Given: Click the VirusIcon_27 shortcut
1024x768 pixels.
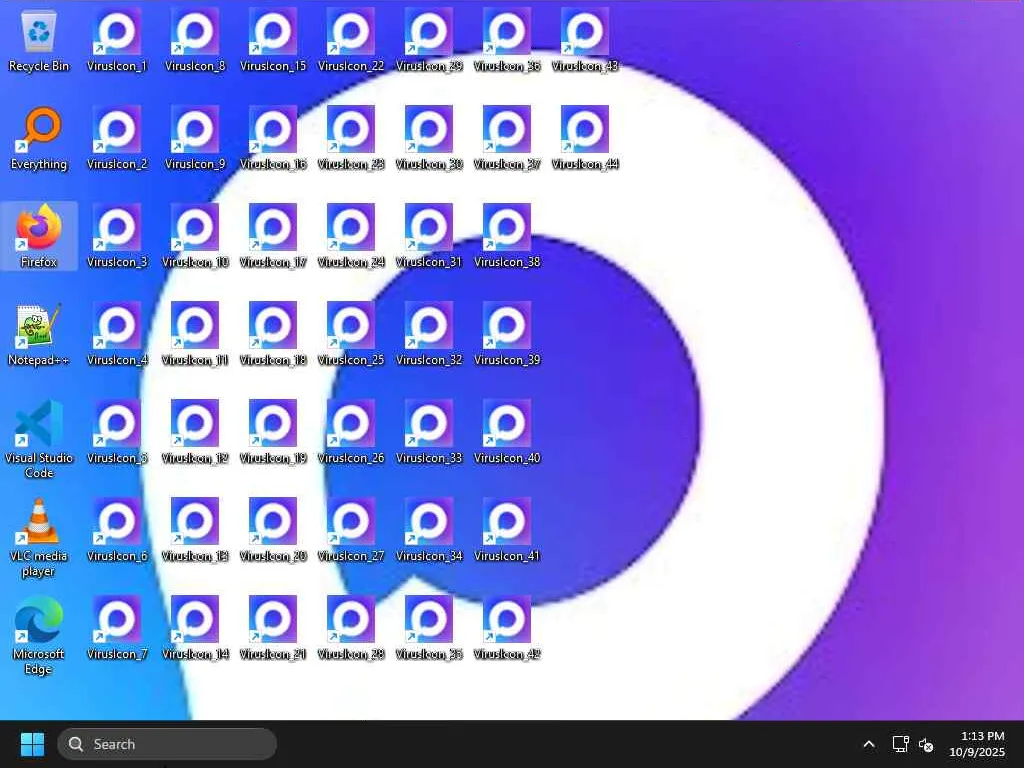Looking at the screenshot, I should (x=351, y=530).
